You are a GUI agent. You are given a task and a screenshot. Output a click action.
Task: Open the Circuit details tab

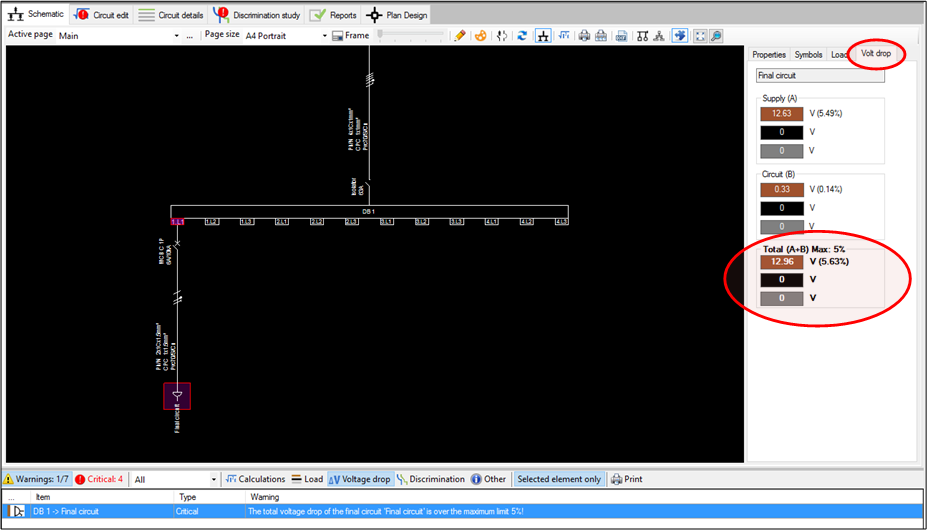coord(171,15)
